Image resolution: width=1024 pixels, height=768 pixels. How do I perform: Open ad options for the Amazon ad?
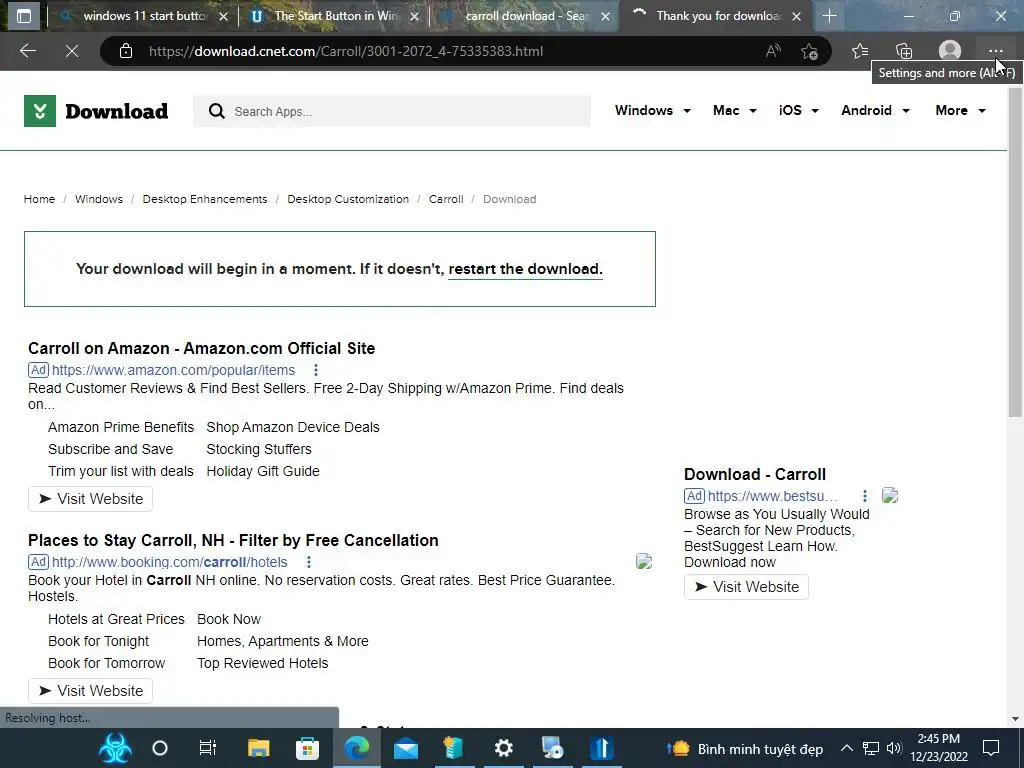pyautogui.click(x=315, y=370)
